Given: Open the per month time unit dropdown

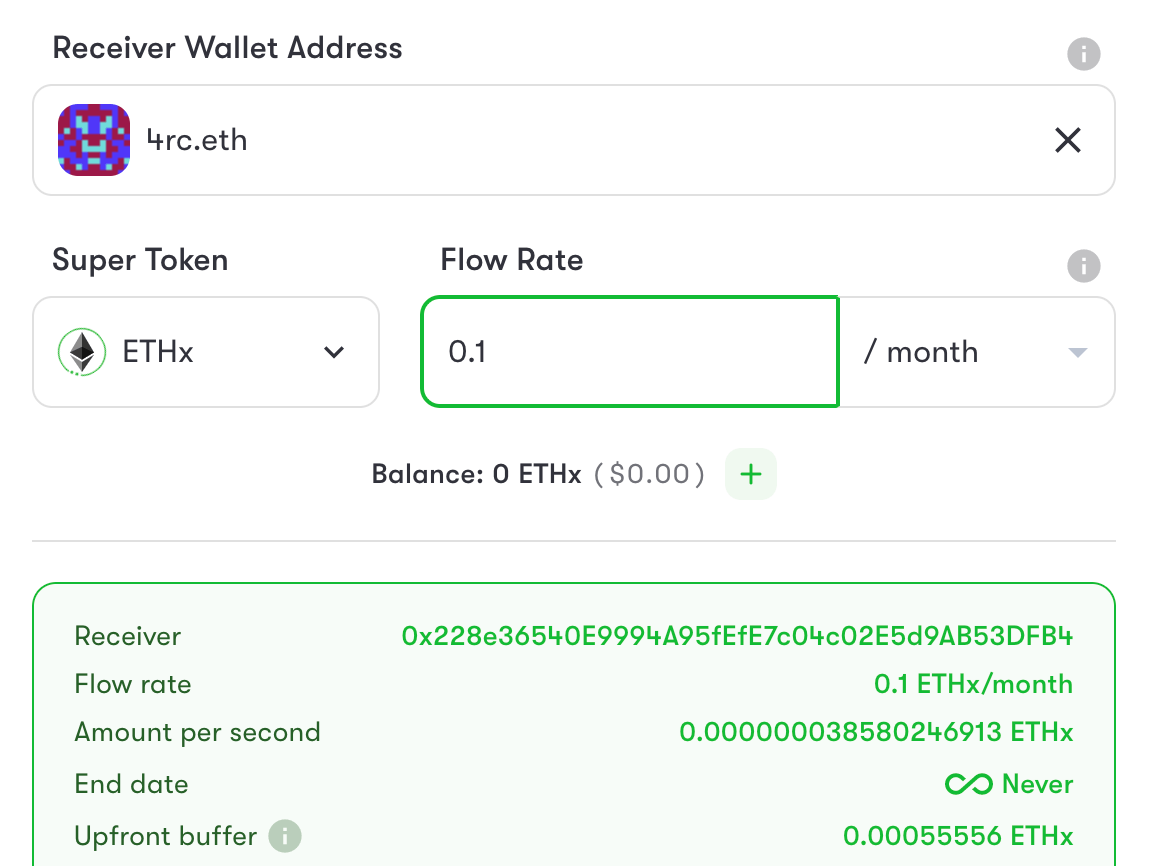Looking at the screenshot, I should (x=977, y=352).
